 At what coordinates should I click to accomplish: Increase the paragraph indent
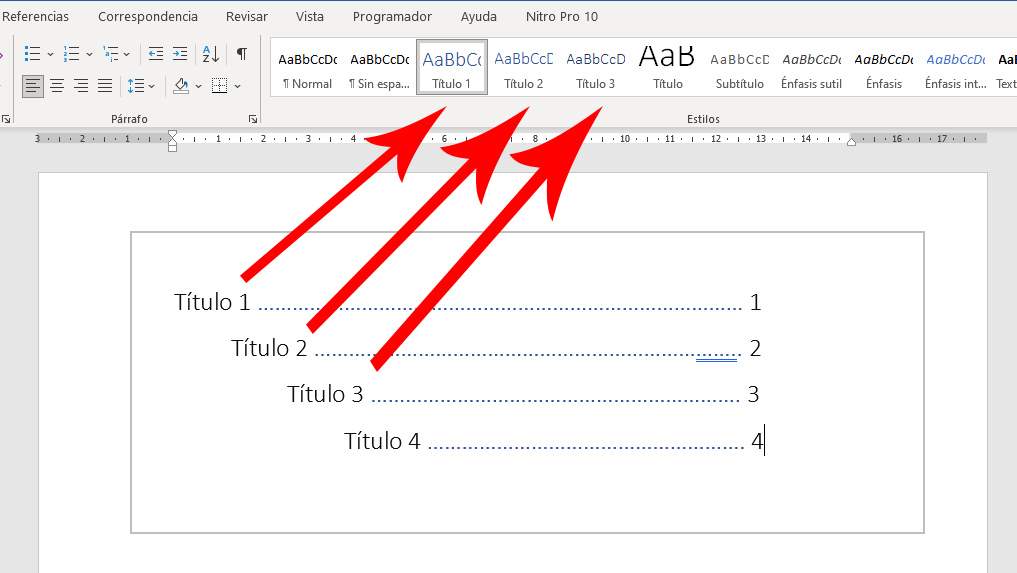point(180,54)
